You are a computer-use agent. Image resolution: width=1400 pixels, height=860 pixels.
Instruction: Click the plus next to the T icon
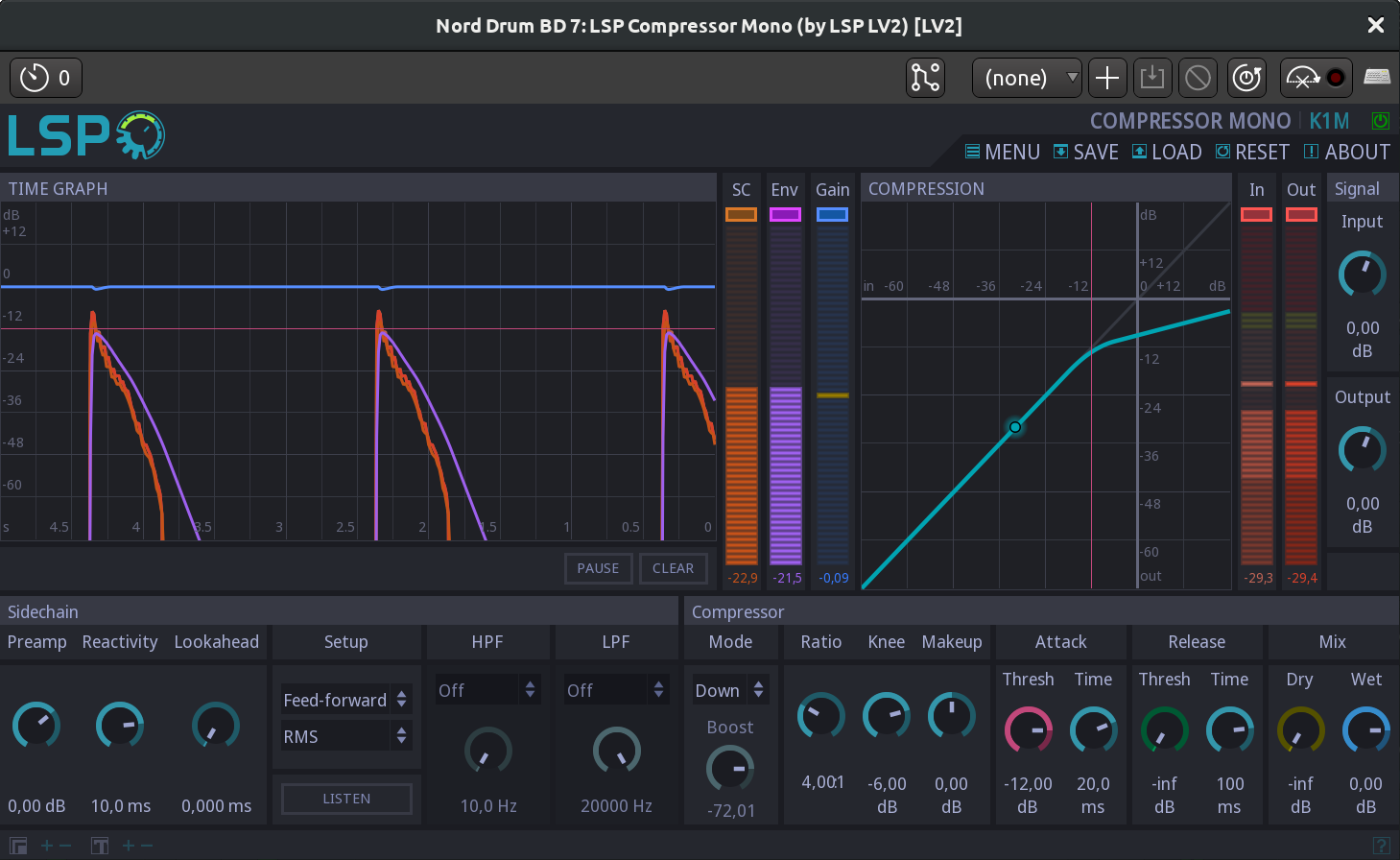tap(128, 846)
